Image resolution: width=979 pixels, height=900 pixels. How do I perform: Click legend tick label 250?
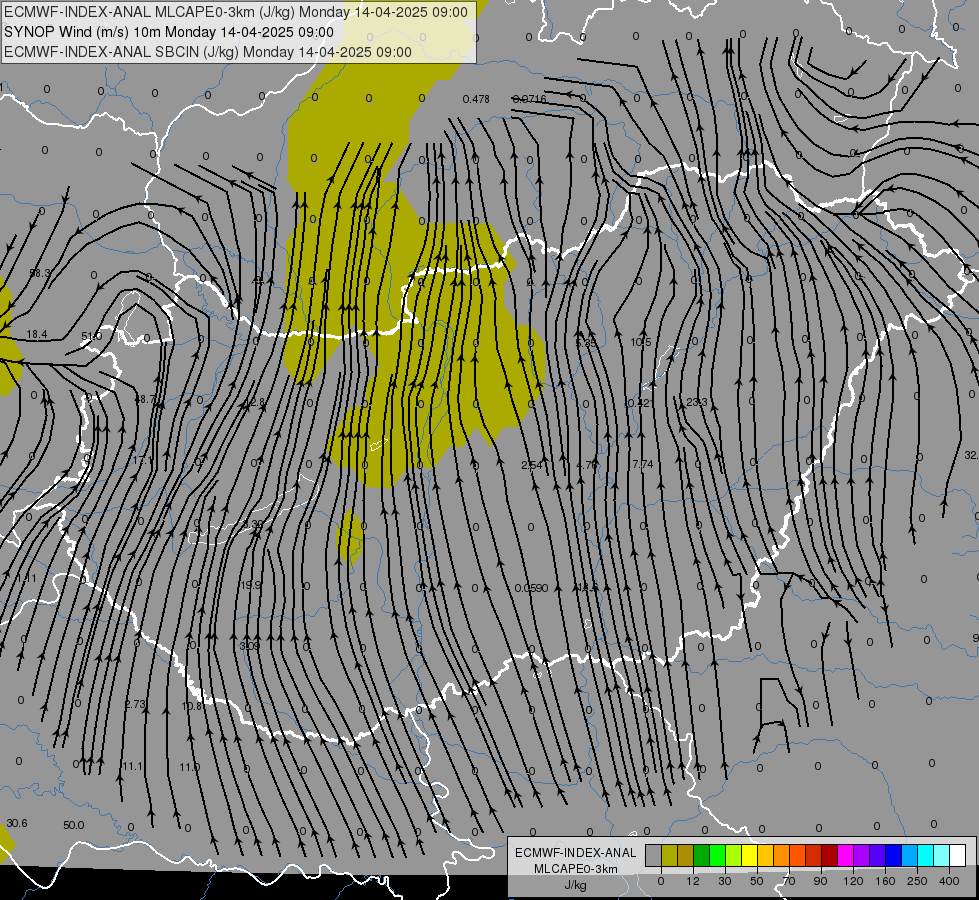point(917,881)
